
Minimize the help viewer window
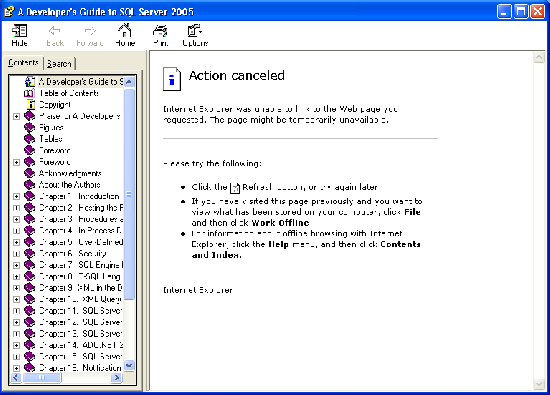pos(504,12)
